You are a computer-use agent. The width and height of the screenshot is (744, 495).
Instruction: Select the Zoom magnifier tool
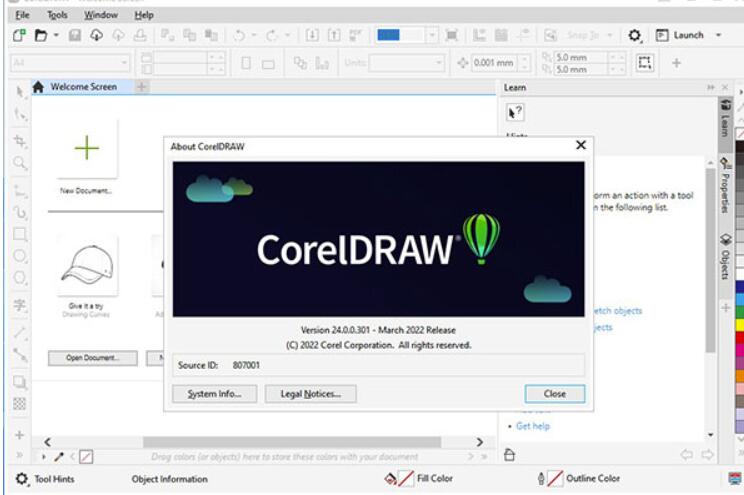coord(20,163)
